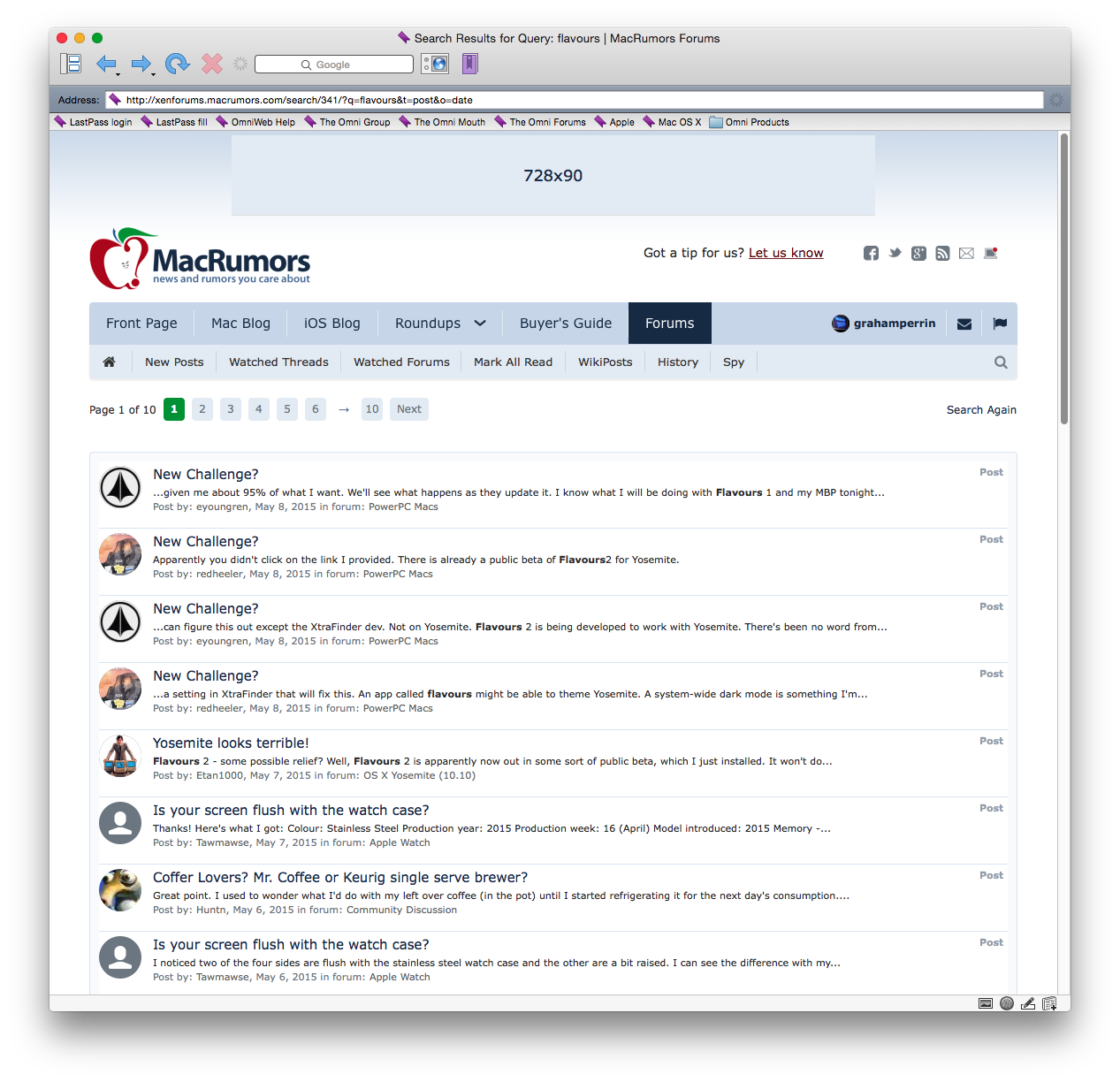Open the Buyer's Guide tab
Image resolution: width=1120 pixels, height=1082 pixels.
coord(566,324)
